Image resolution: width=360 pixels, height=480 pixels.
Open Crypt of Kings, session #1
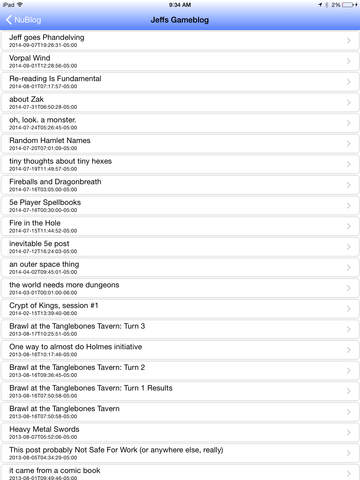click(180, 309)
